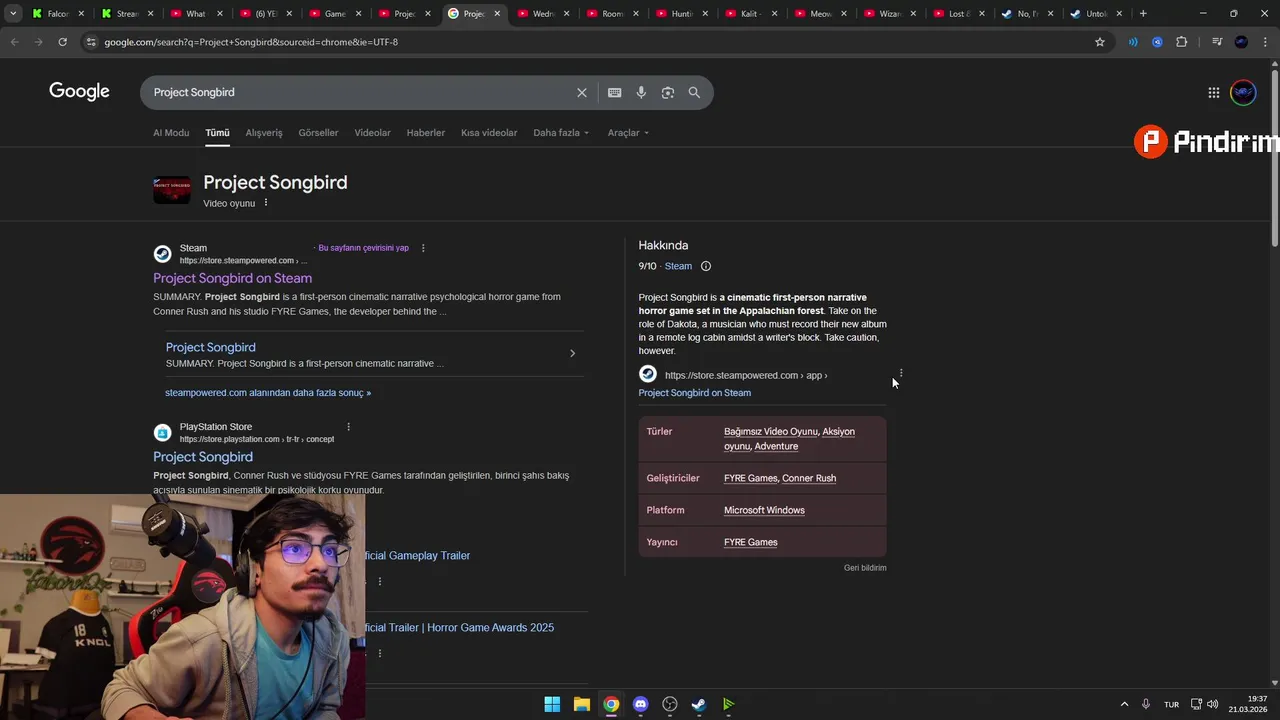
Task: Switch to the Falcon browser tab
Action: tap(57, 14)
